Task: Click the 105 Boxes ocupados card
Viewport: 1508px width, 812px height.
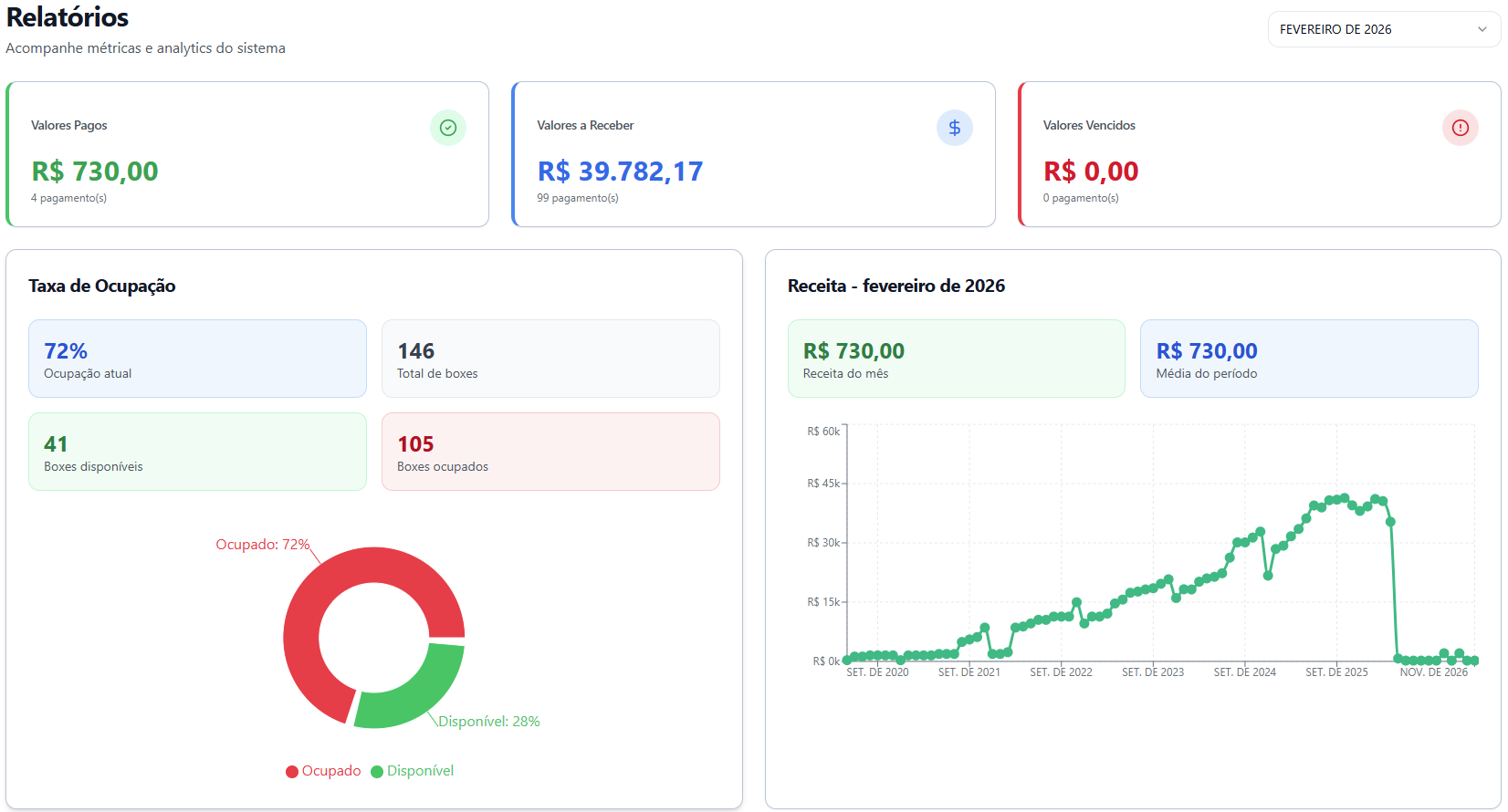Action: click(550, 452)
